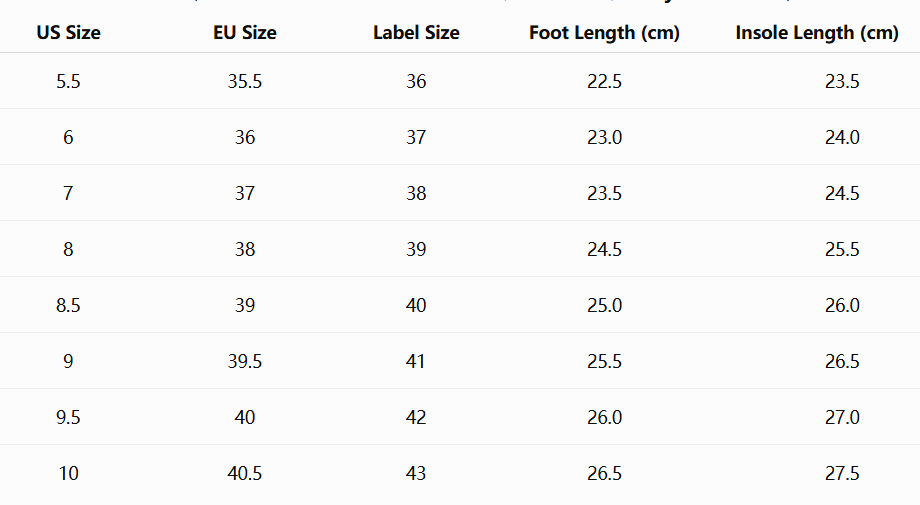This screenshot has height=505, width=920.
Task: Click label size 36 cell
Action: point(416,82)
